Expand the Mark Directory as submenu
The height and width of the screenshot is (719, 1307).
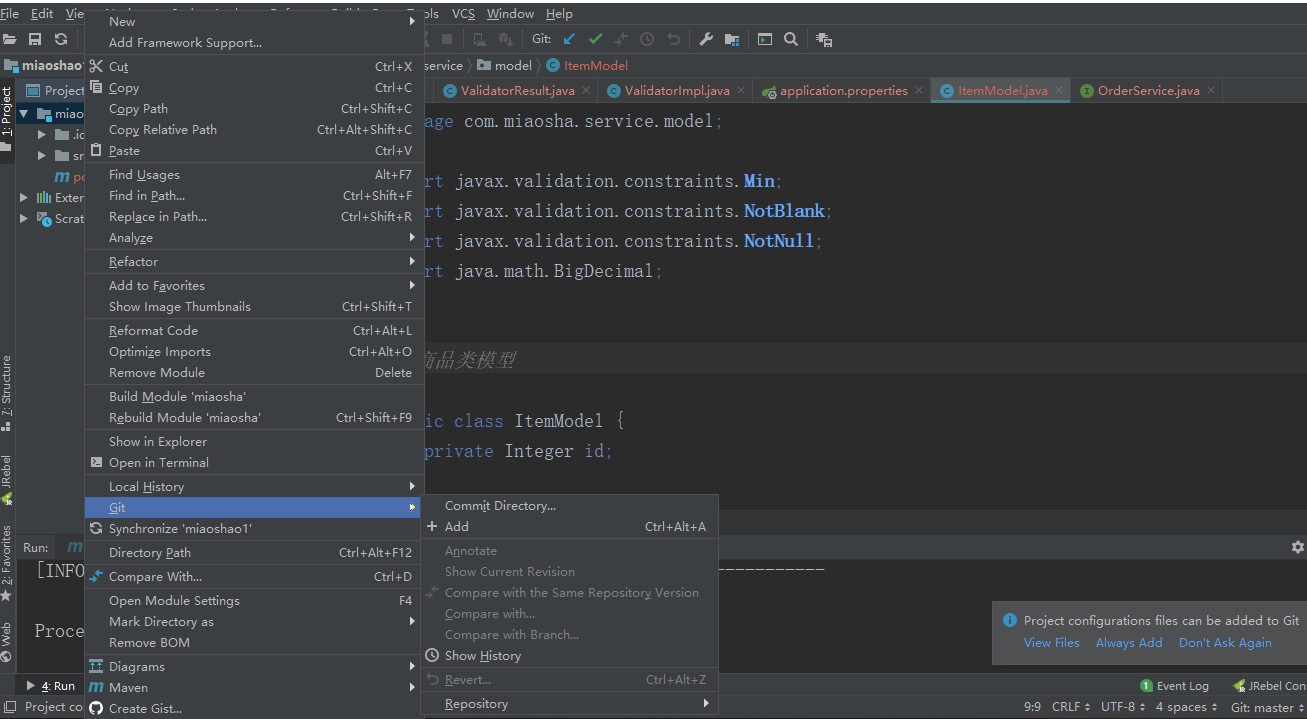tap(250, 621)
